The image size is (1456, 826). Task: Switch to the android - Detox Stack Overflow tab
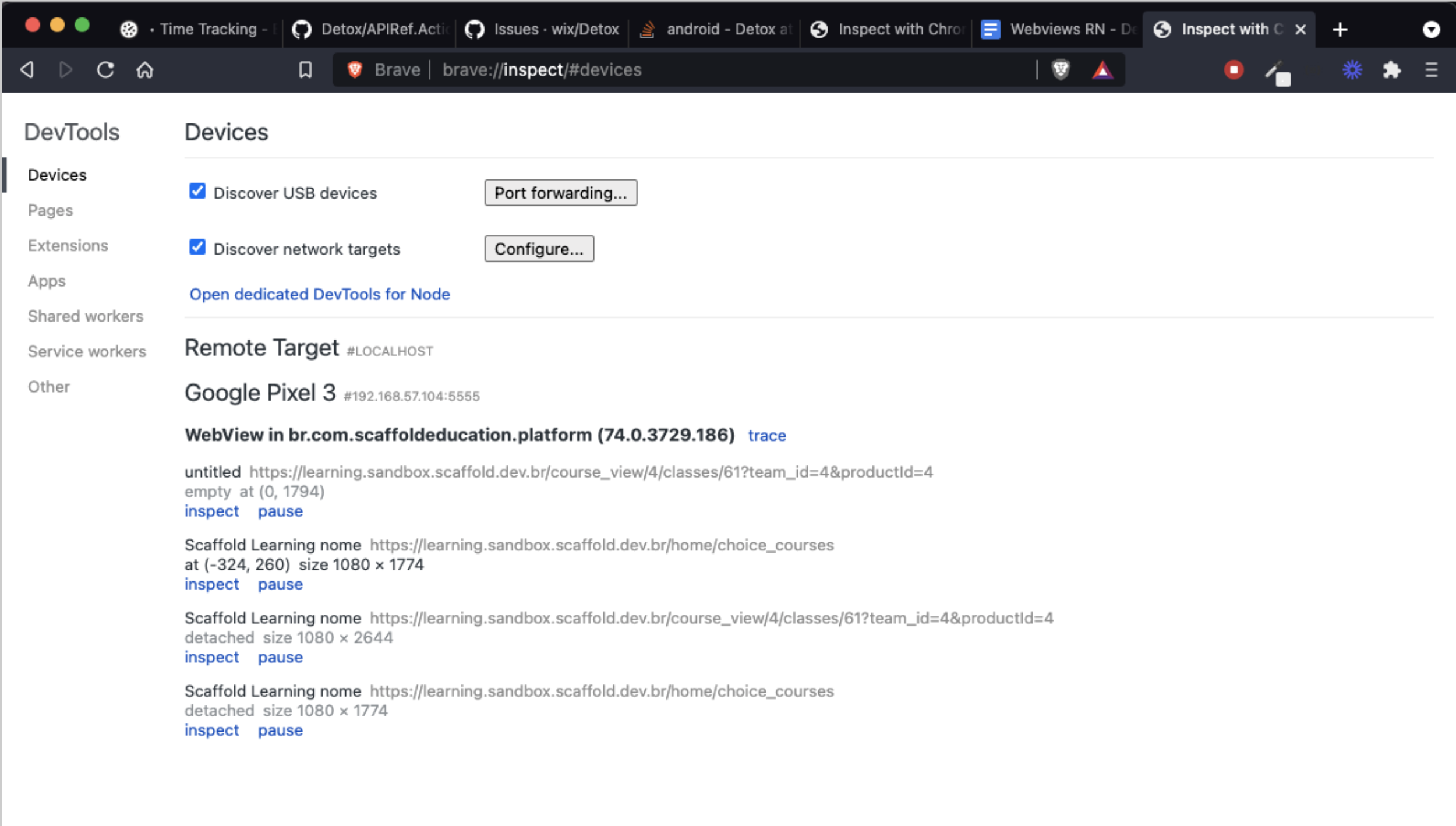(716, 29)
